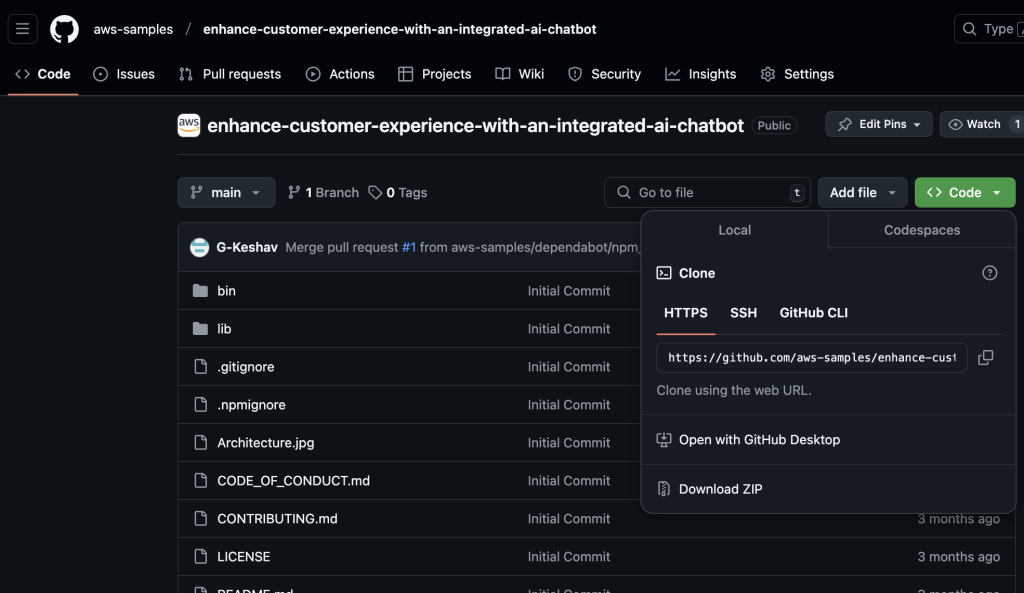Open pull request #1 link
Screen dimensions: 1024x593
coord(409,248)
